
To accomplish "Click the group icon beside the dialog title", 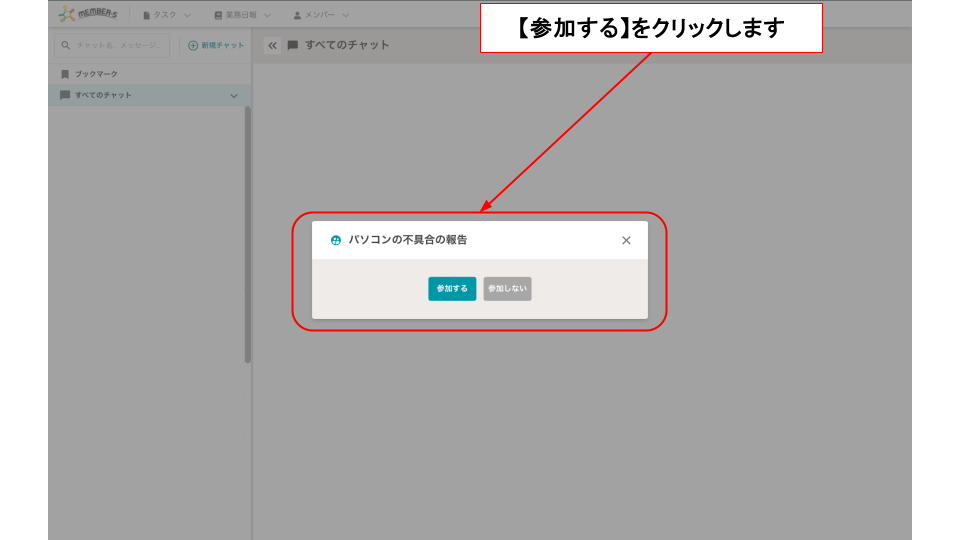I will [336, 240].
